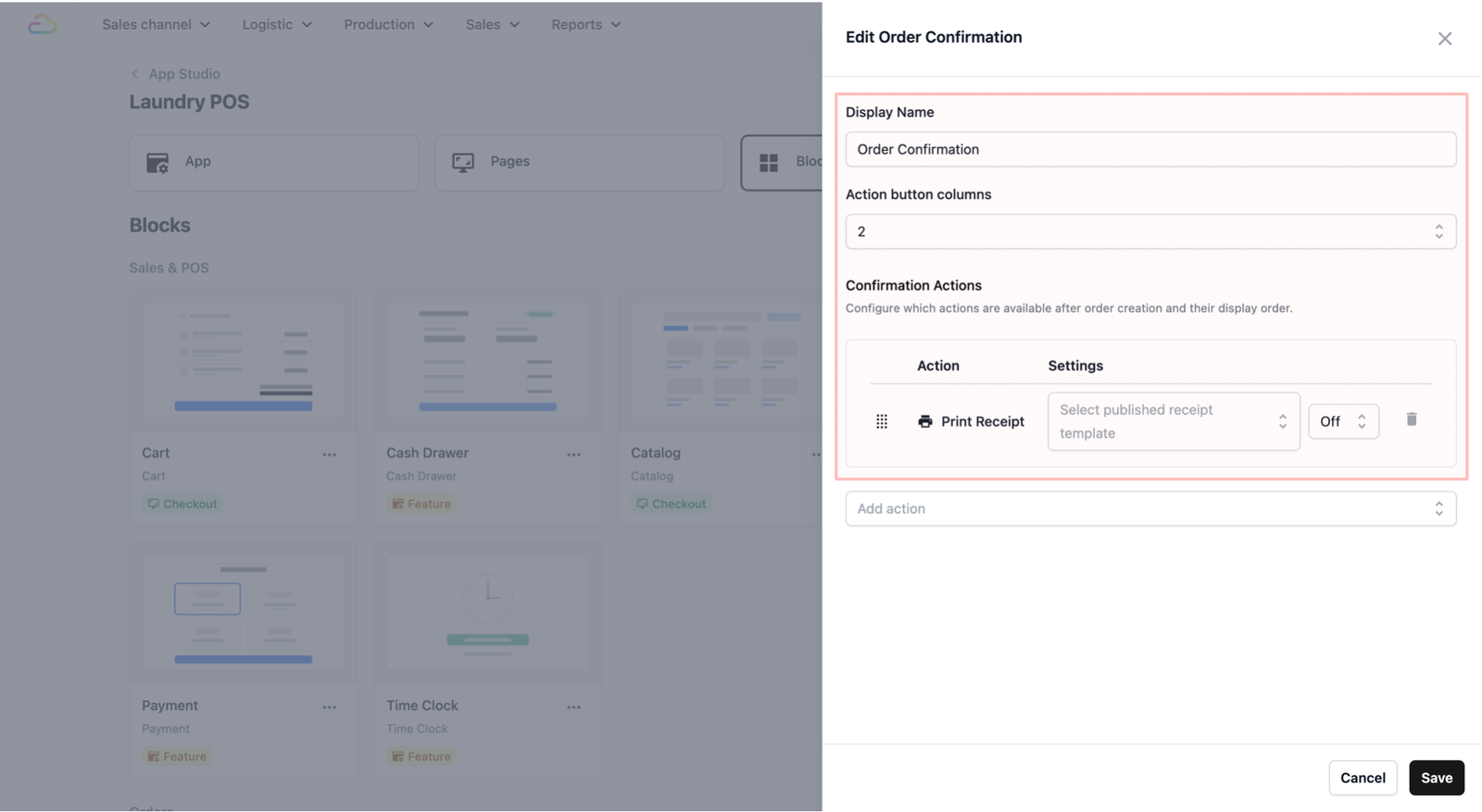Open the Cart block options menu

[329, 455]
